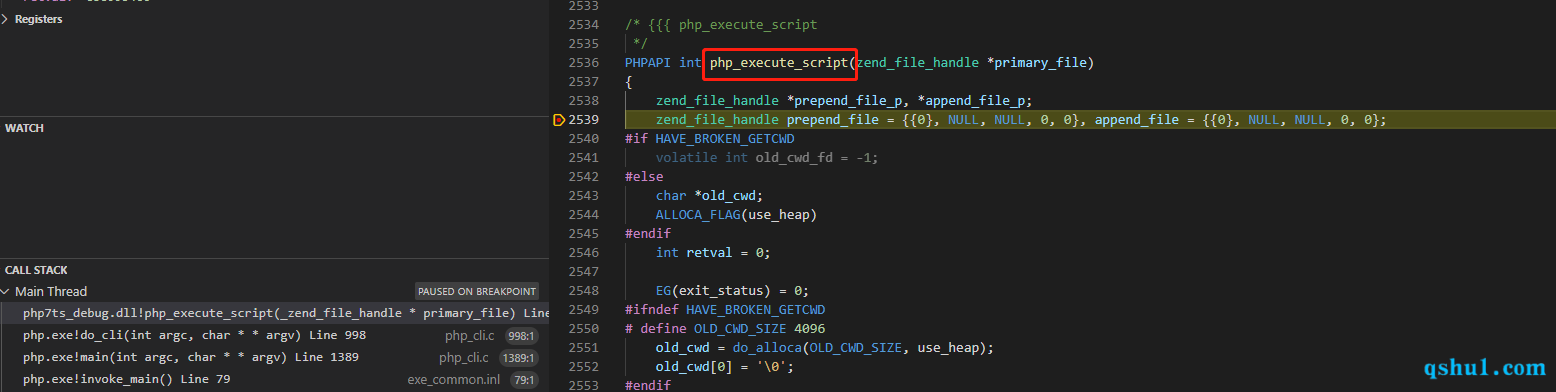Click the 79:1 badge next to exe_common.inl

tap(523, 380)
